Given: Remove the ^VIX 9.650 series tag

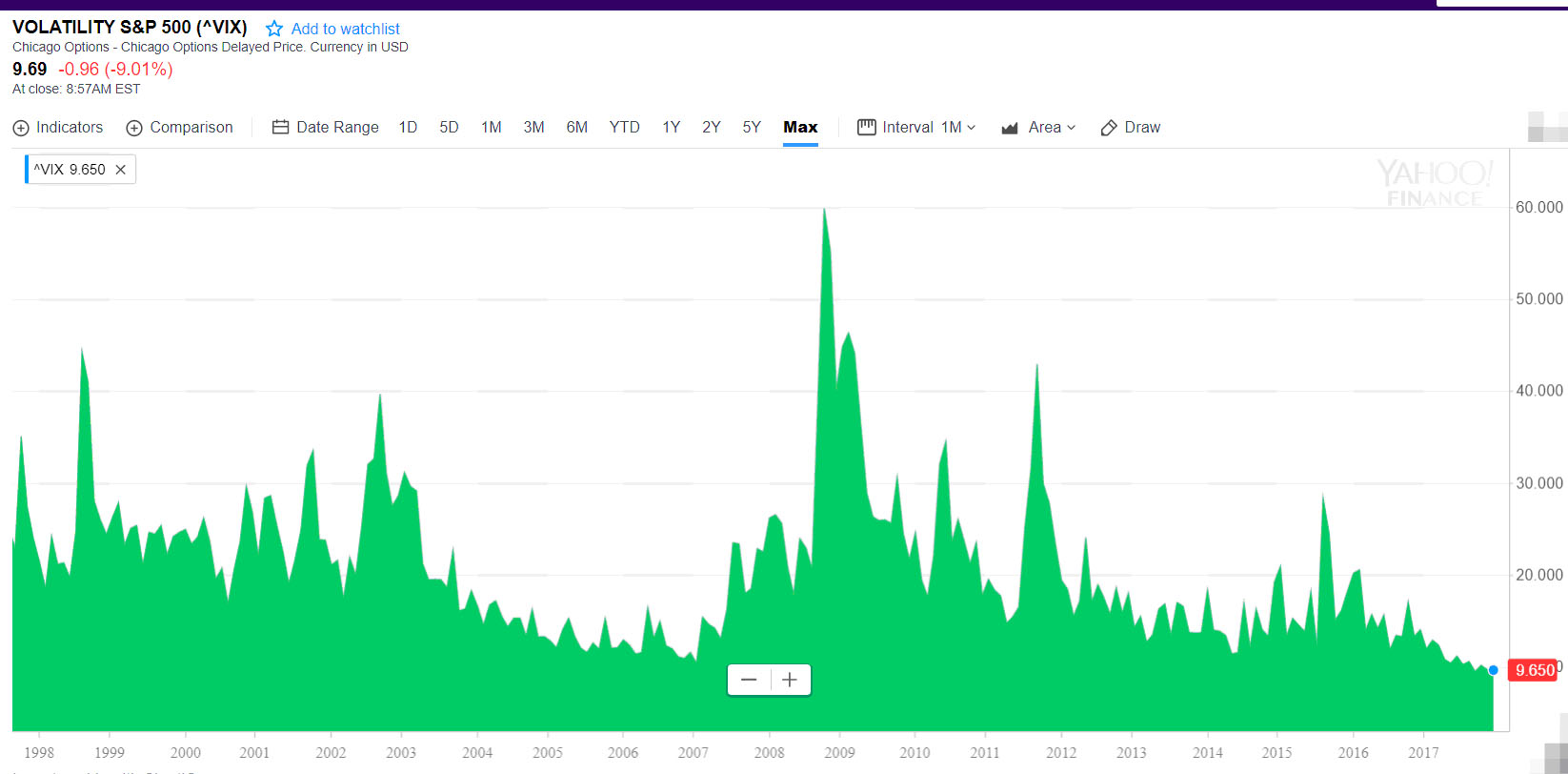Looking at the screenshot, I should [121, 170].
